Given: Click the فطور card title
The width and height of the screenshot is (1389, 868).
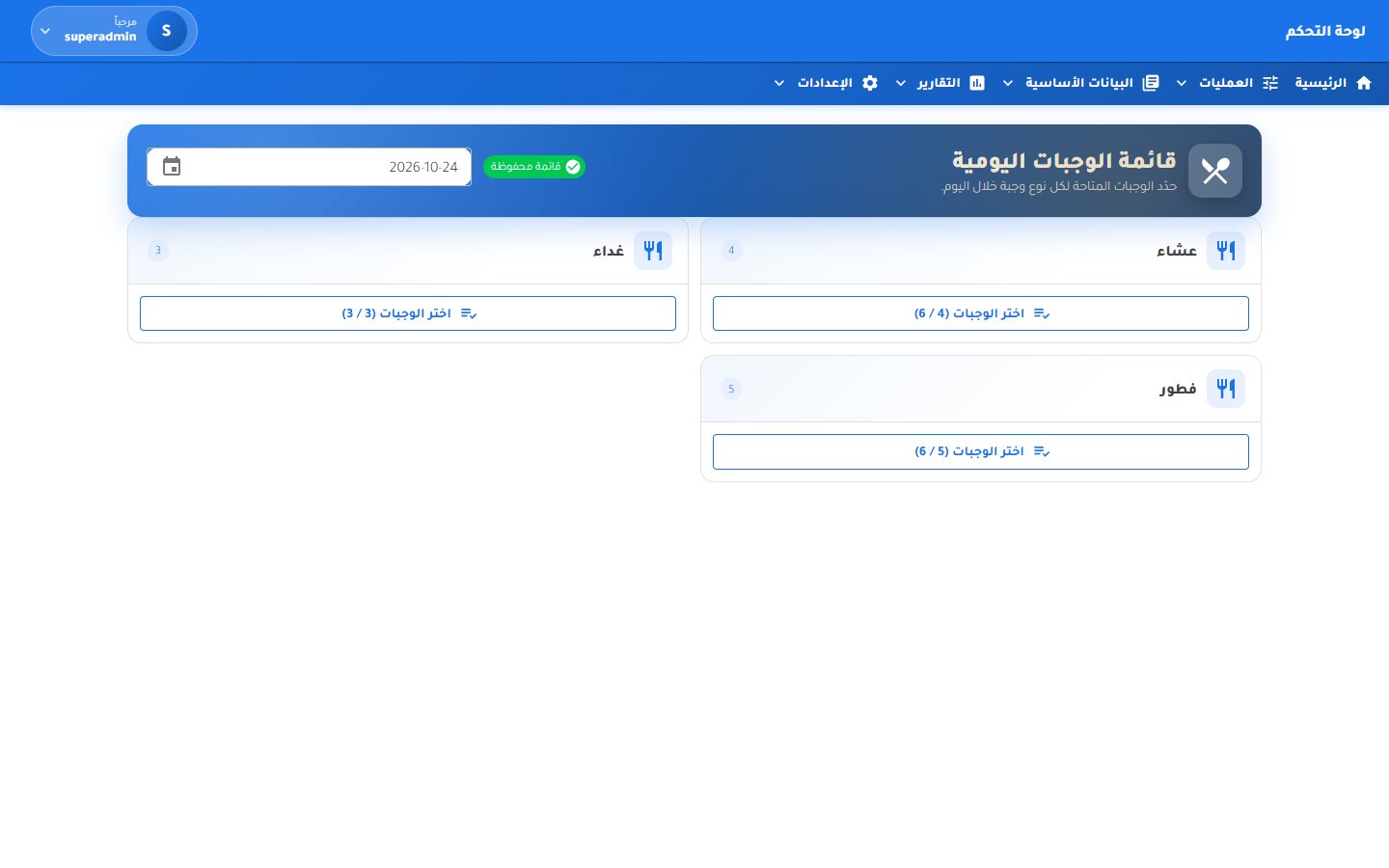Looking at the screenshot, I should (1178, 389).
